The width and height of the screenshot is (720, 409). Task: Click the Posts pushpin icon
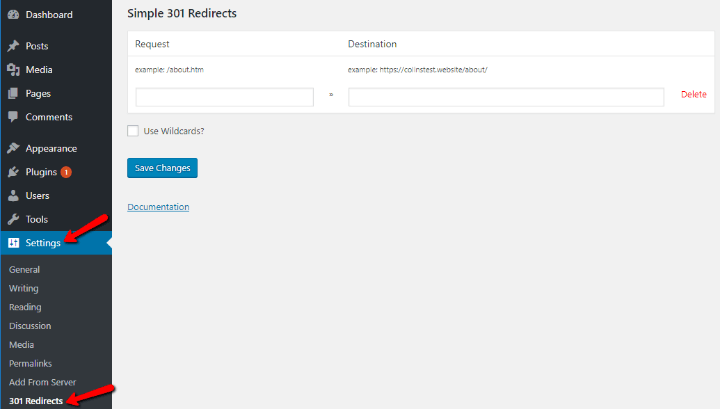[13, 46]
